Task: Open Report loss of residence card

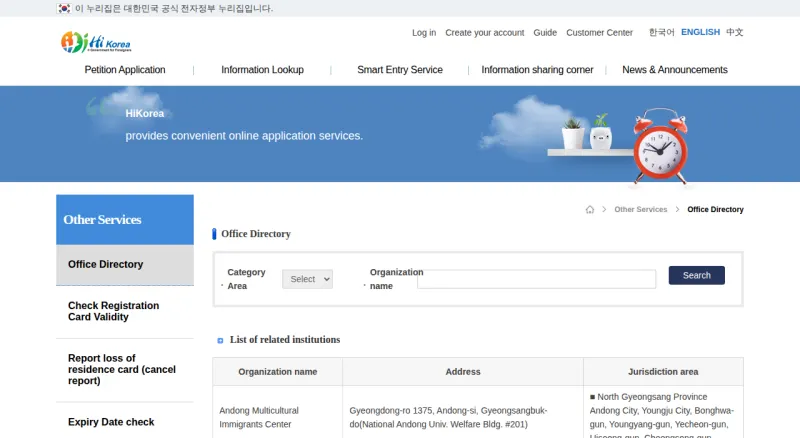Action: (x=125, y=370)
